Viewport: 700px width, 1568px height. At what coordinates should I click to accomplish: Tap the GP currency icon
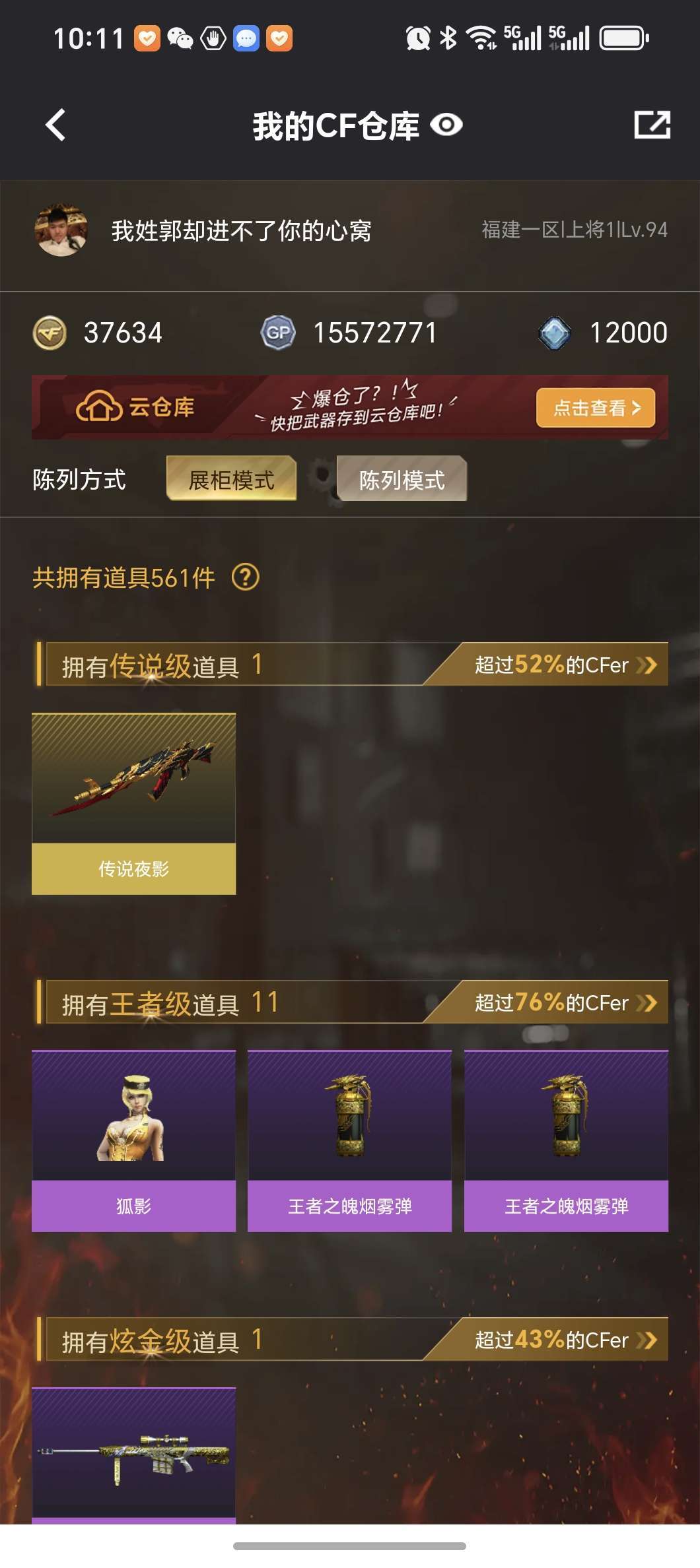[278, 333]
